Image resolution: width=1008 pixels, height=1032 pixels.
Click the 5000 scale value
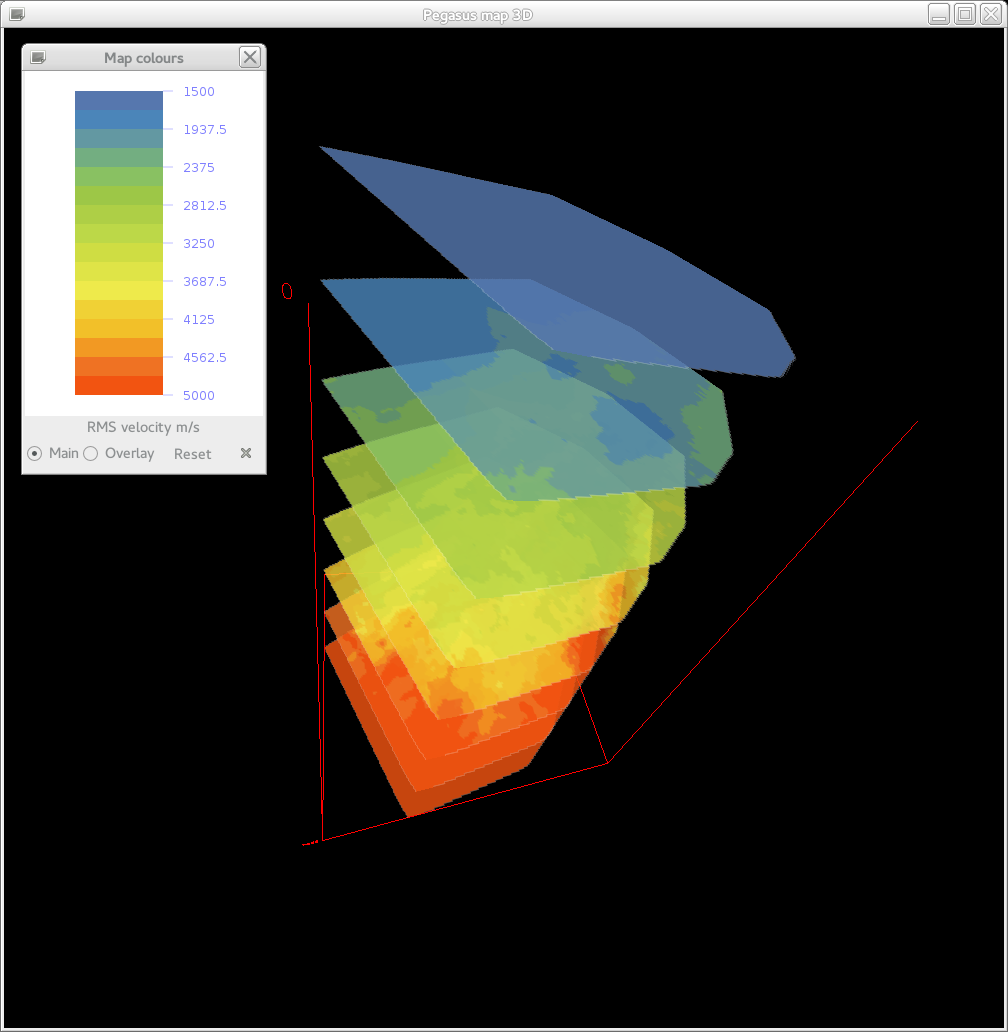(x=199, y=396)
